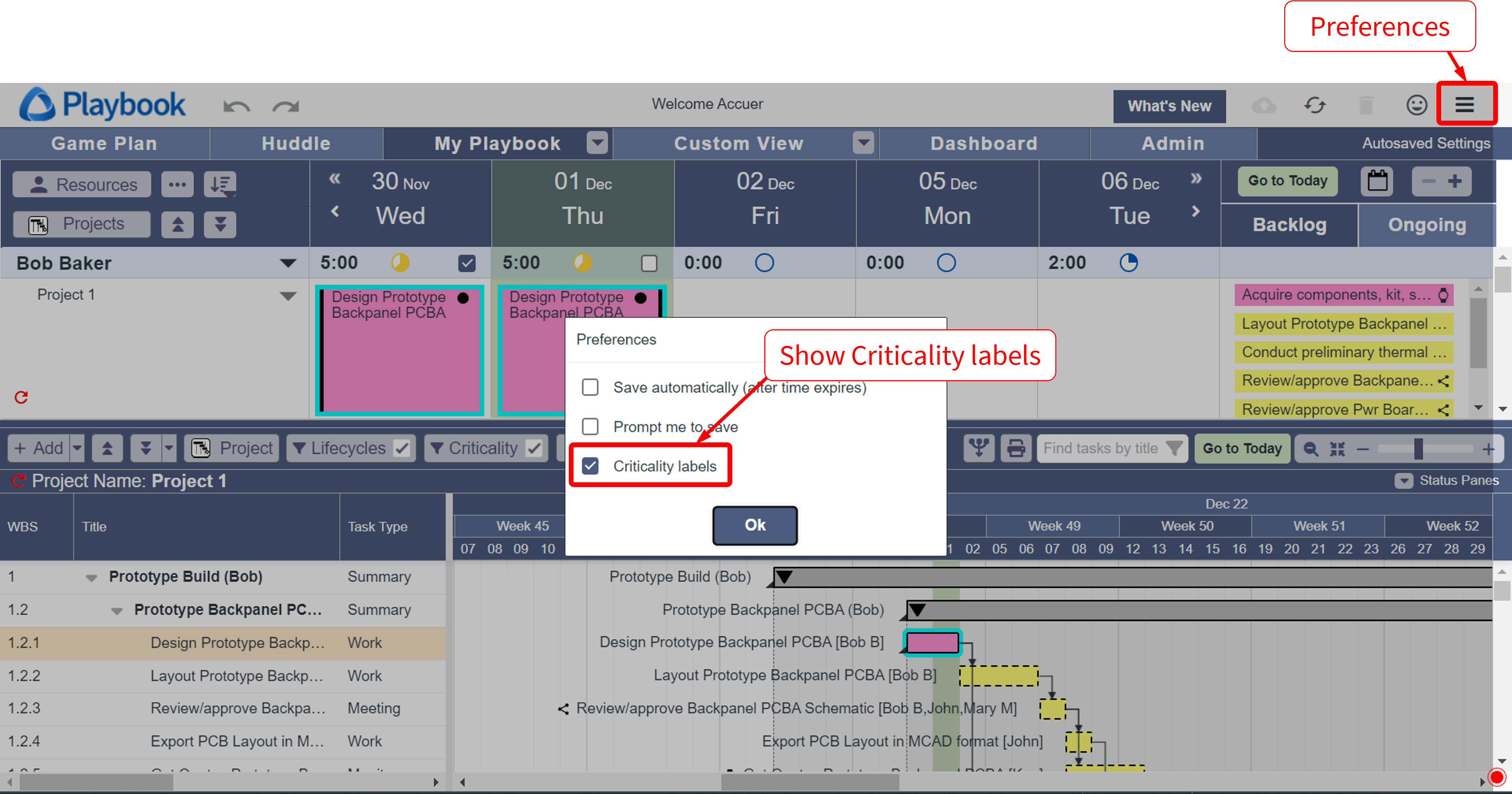The width and height of the screenshot is (1512, 794).
Task: Open the calendar date picker icon
Action: (x=1376, y=181)
